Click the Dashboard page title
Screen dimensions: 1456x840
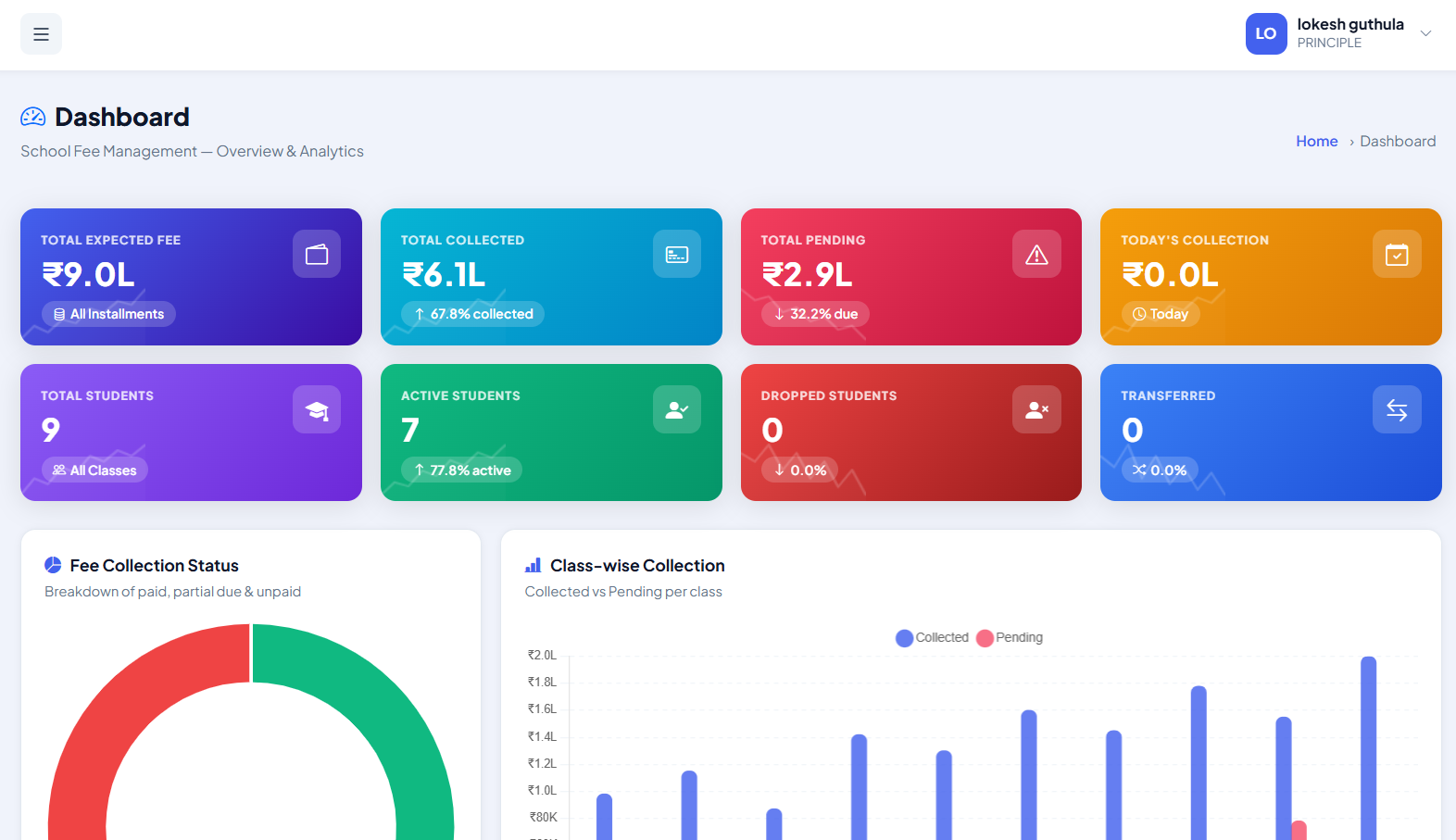tap(121, 117)
